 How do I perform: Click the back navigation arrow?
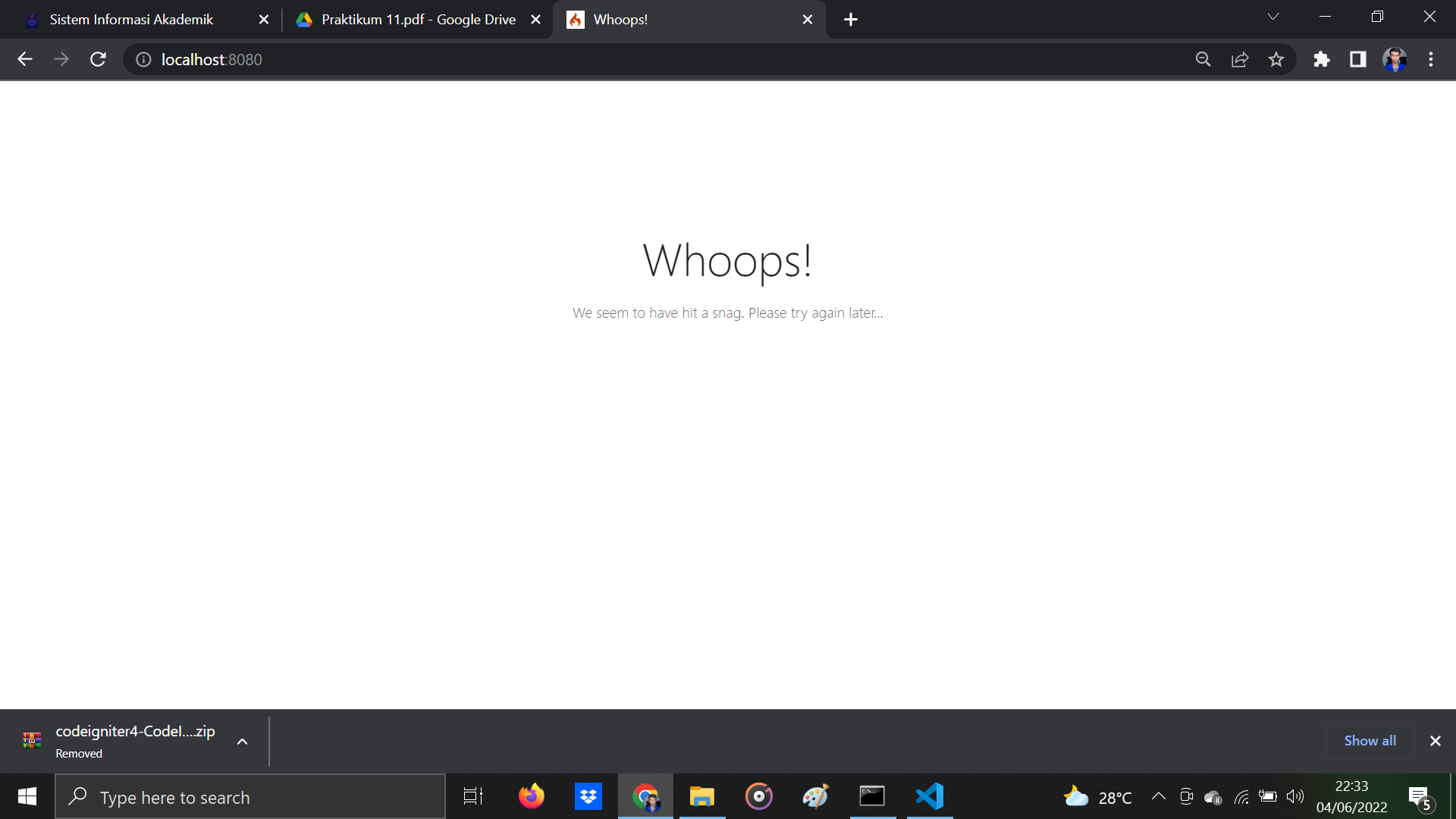tap(25, 59)
